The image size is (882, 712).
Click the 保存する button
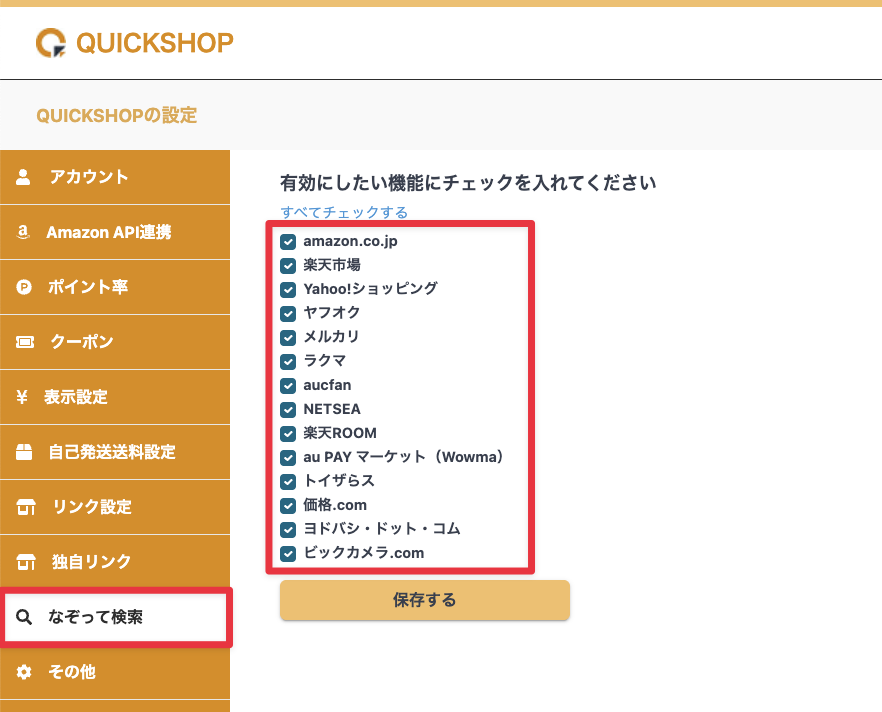click(x=424, y=600)
